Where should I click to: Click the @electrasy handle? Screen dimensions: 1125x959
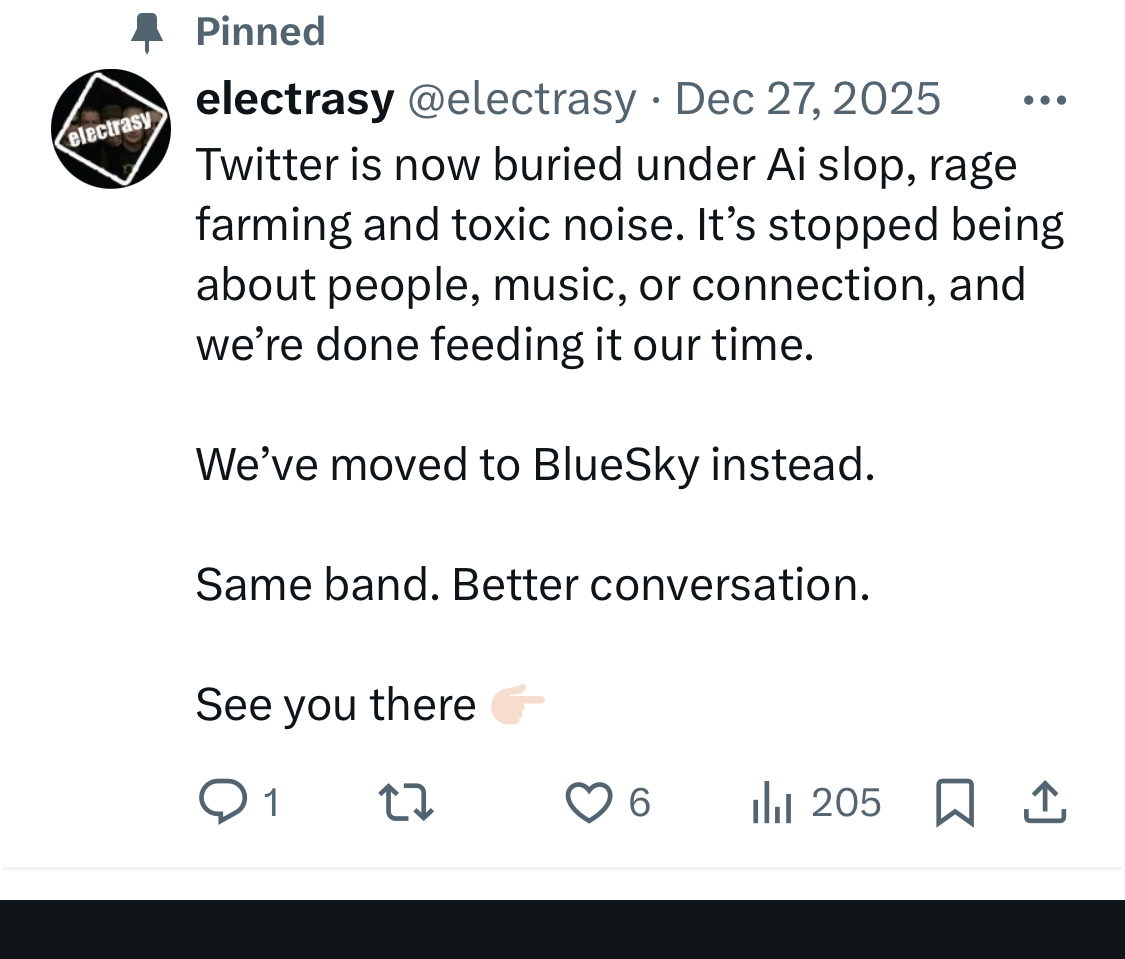tap(521, 99)
